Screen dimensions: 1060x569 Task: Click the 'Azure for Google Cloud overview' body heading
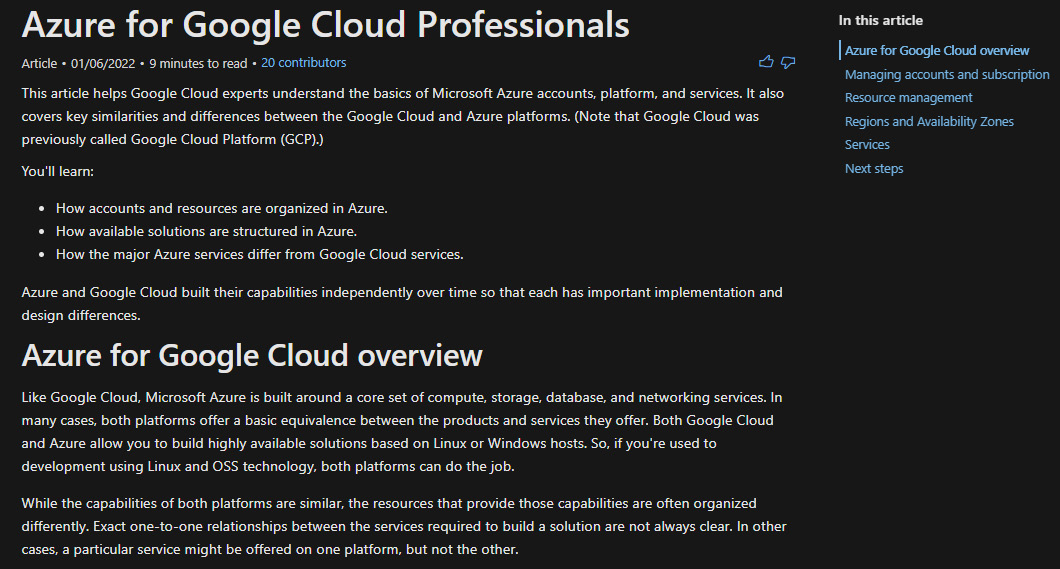click(x=251, y=355)
